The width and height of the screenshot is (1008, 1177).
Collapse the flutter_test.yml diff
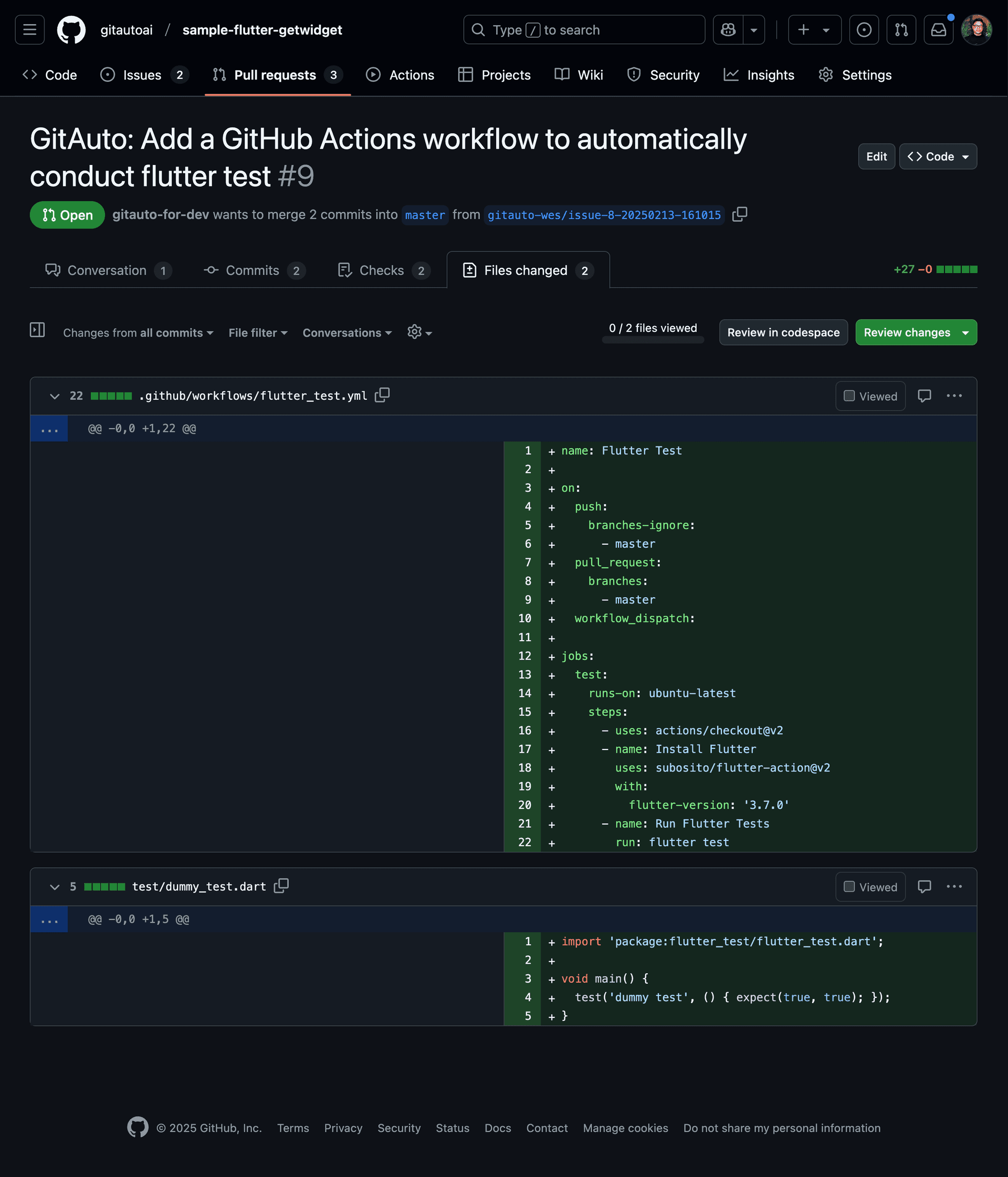pyautogui.click(x=55, y=396)
